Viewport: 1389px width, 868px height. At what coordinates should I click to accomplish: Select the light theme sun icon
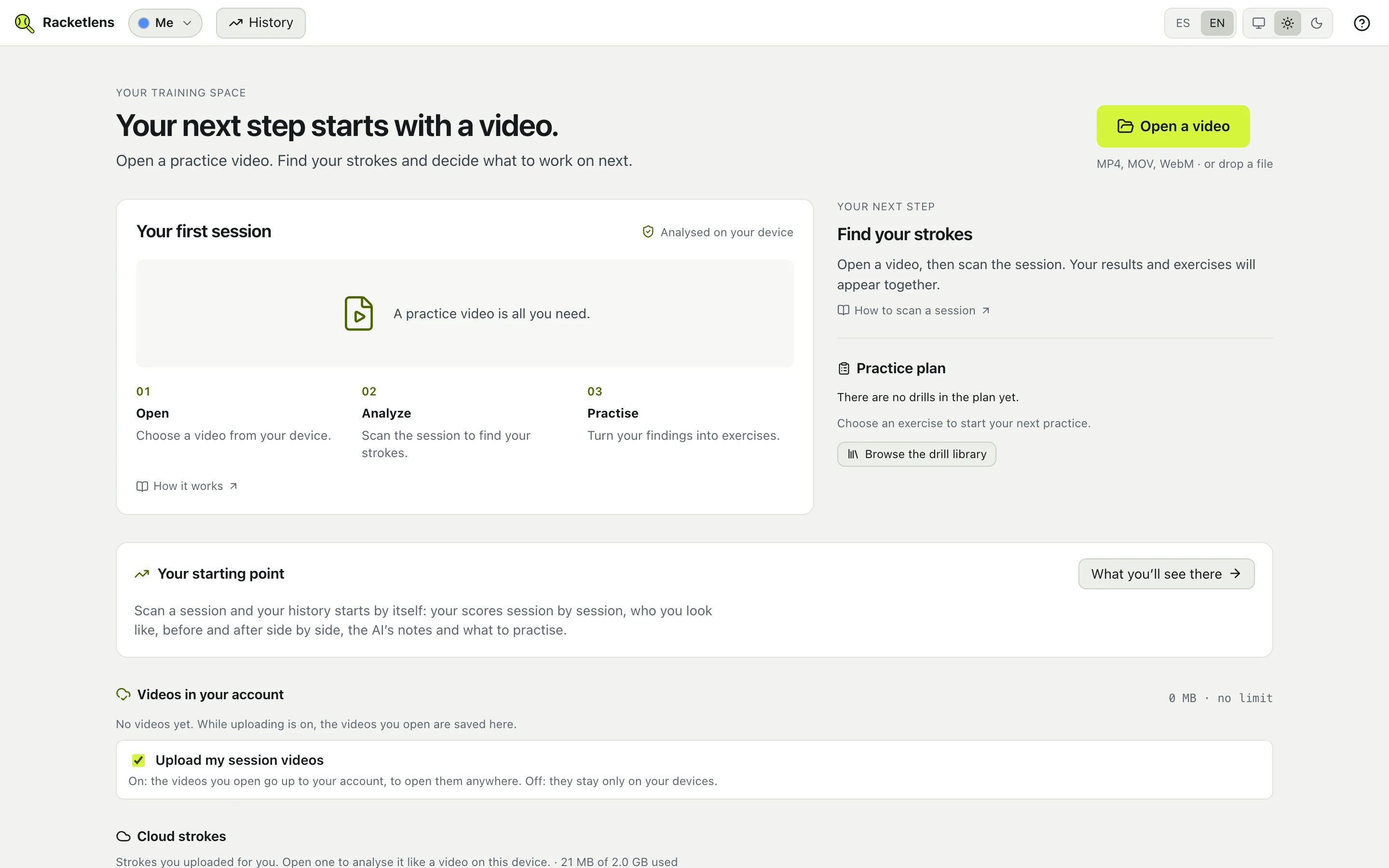click(x=1287, y=23)
